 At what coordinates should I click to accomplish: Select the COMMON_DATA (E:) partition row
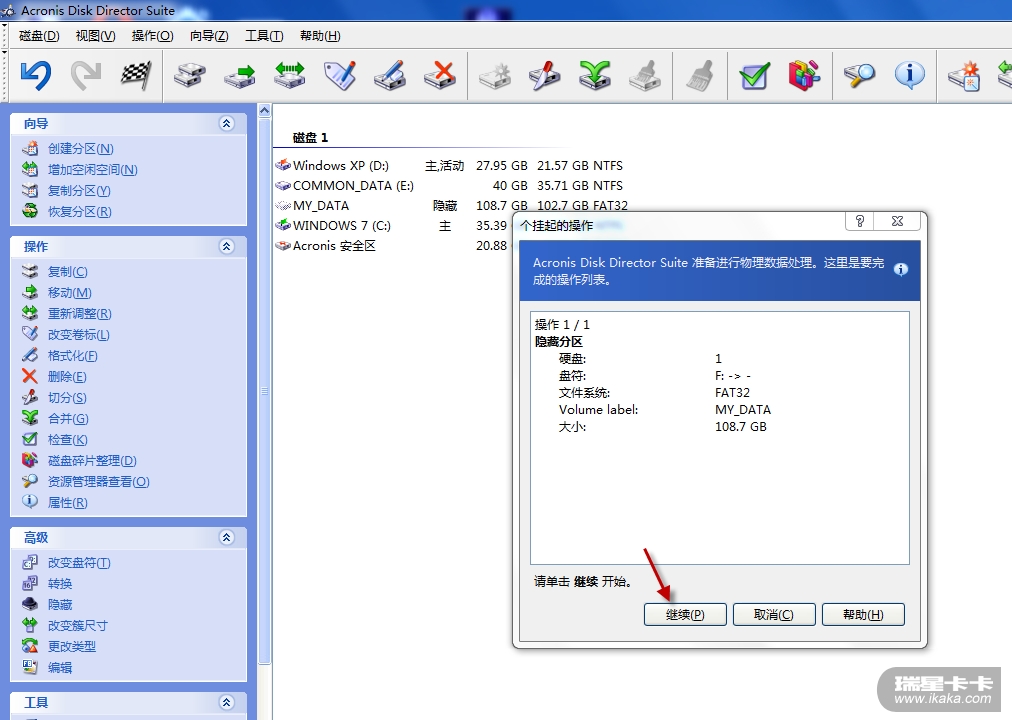pyautogui.click(x=449, y=186)
